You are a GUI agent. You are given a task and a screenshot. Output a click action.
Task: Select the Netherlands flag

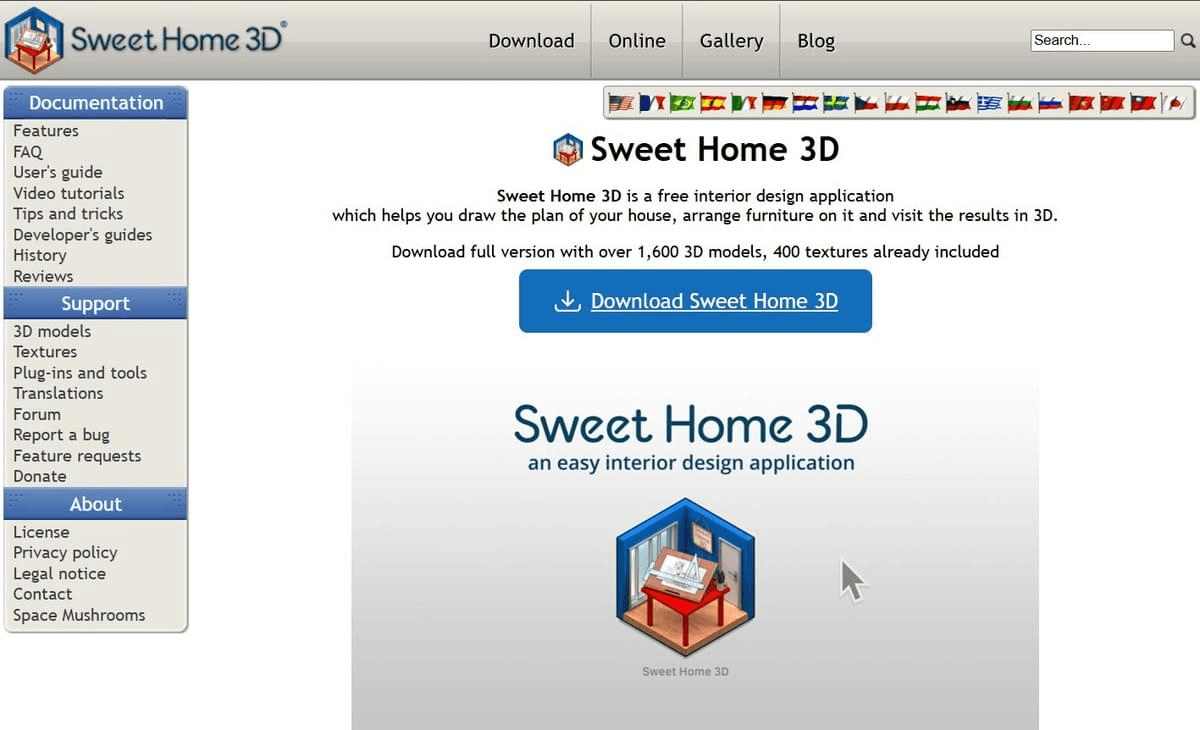[x=805, y=103]
